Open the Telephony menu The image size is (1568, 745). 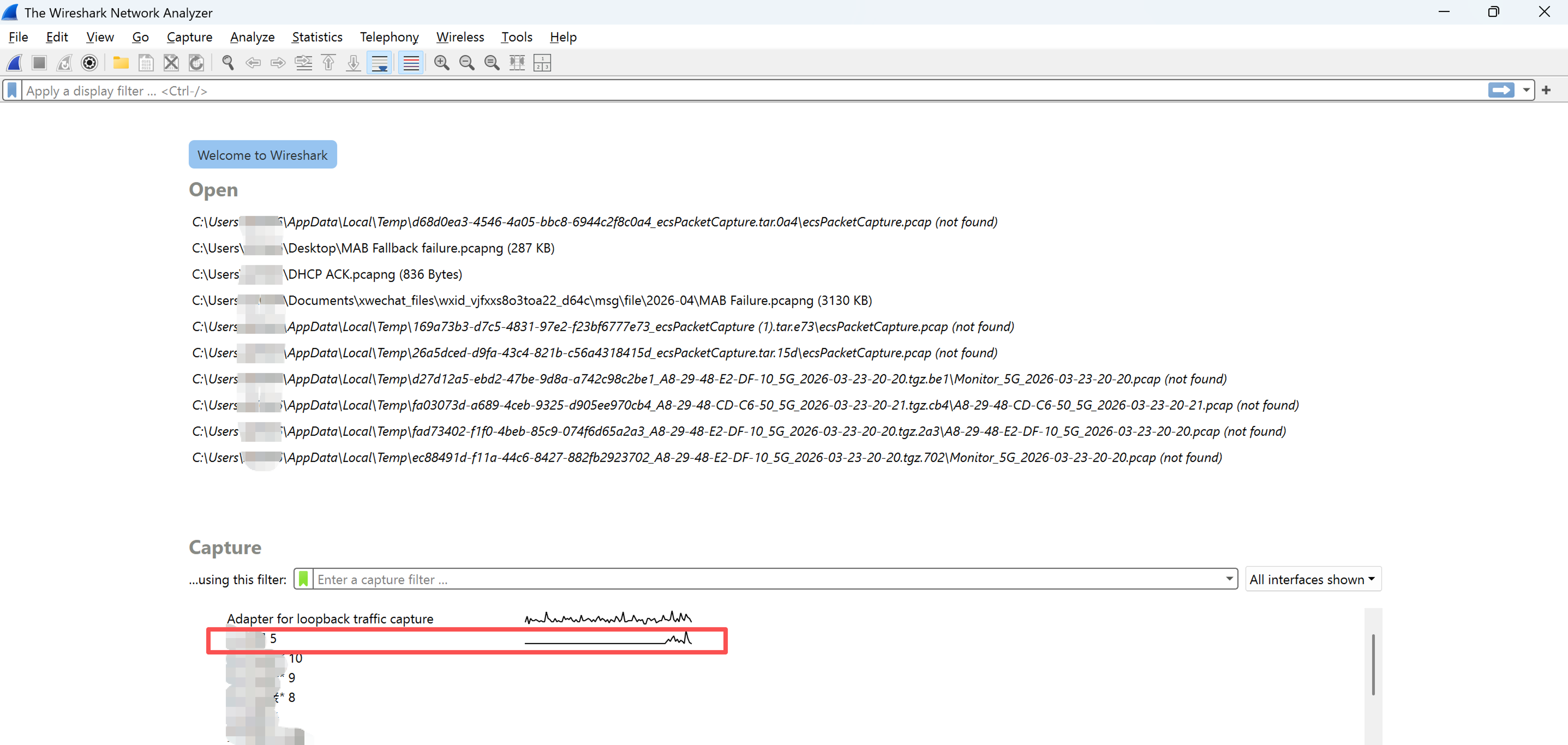pos(389,37)
